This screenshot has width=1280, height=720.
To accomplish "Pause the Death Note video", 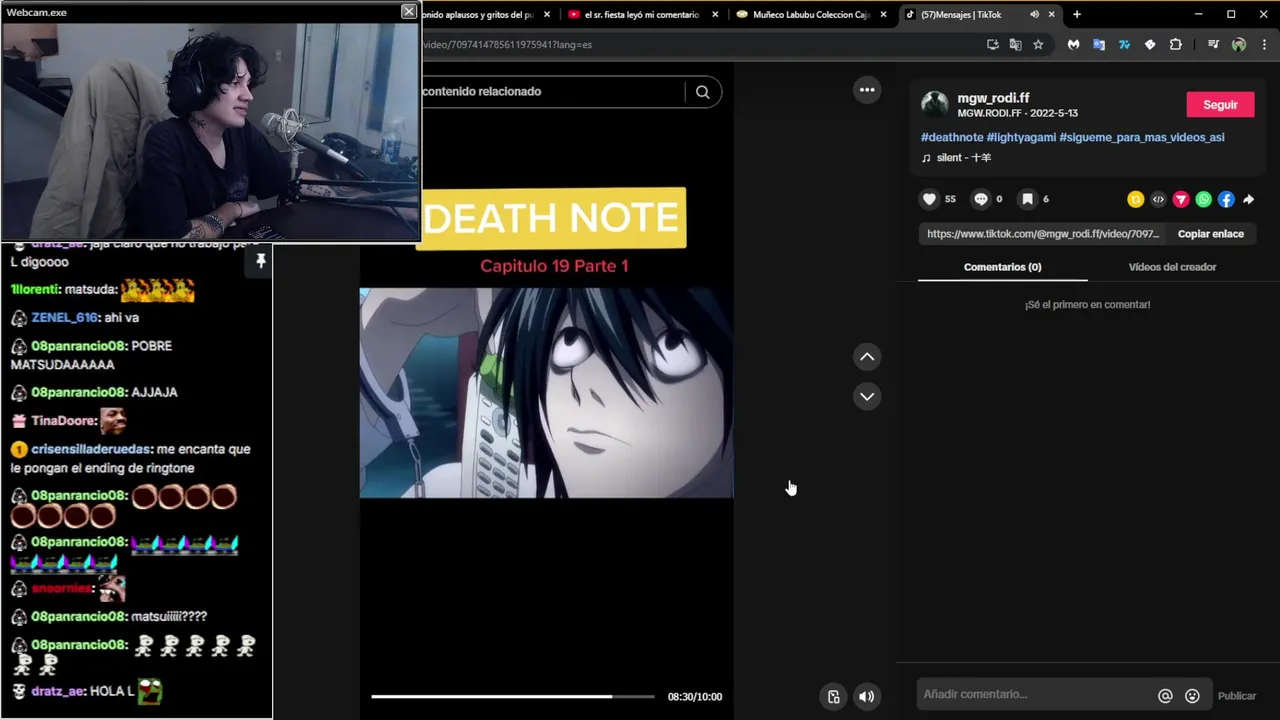I will click(x=546, y=392).
